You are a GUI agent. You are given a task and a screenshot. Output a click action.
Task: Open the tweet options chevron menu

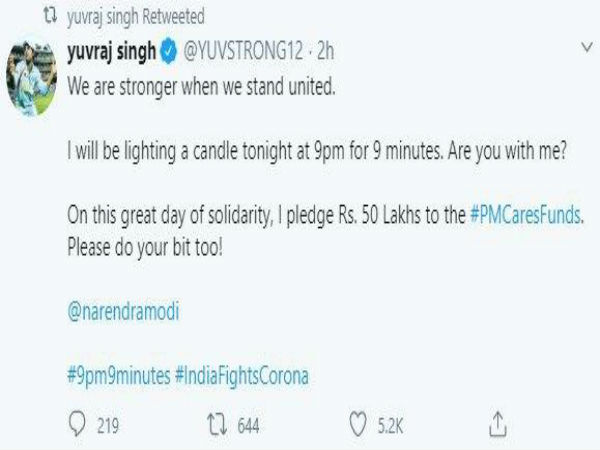pyautogui.click(x=587, y=47)
